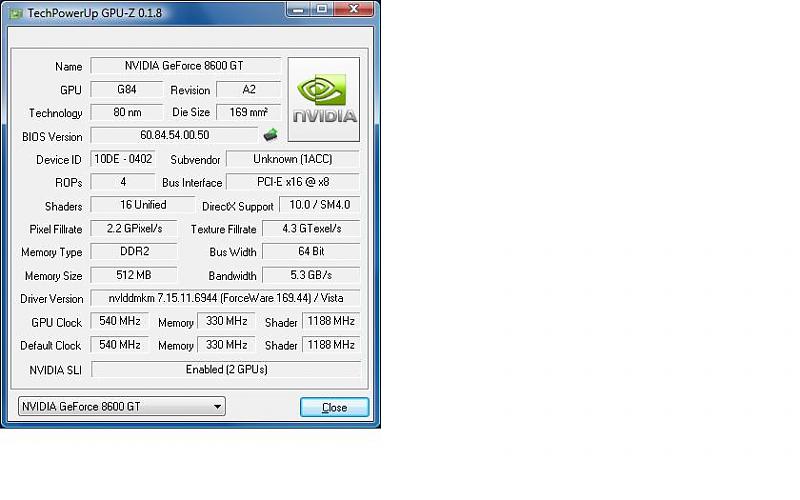Click the Revision field showing A2

click(248, 89)
